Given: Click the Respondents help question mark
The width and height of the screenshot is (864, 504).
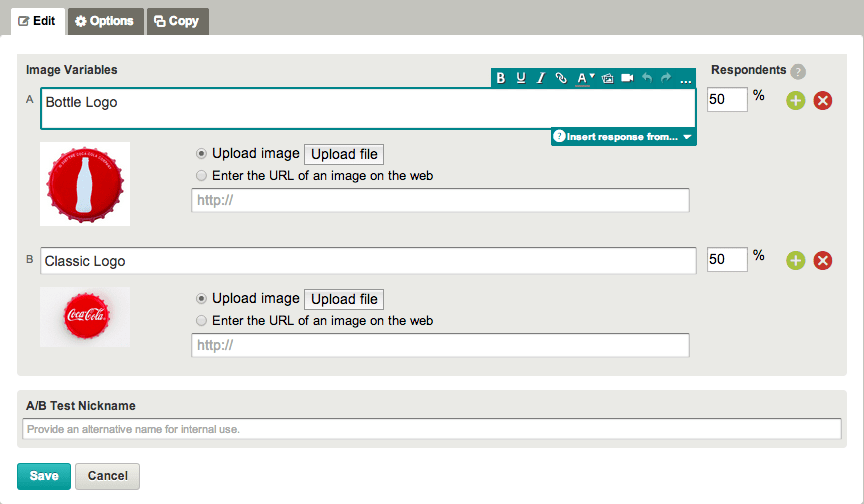Looking at the screenshot, I should [x=797, y=71].
